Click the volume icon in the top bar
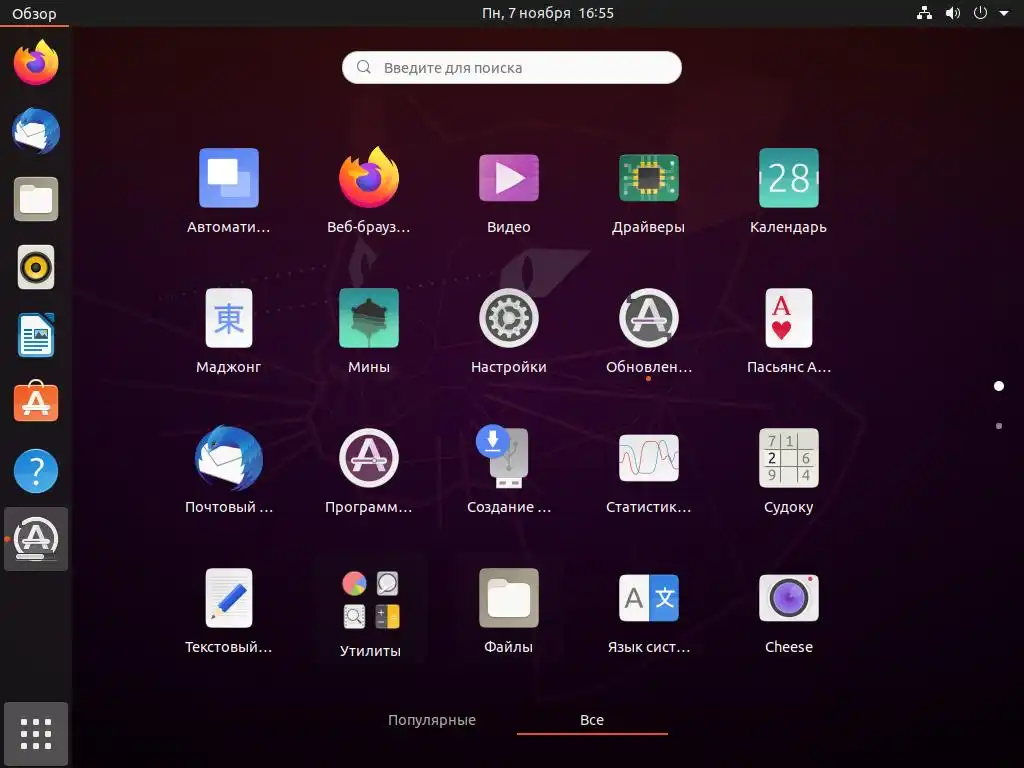The image size is (1024, 768). tap(953, 13)
